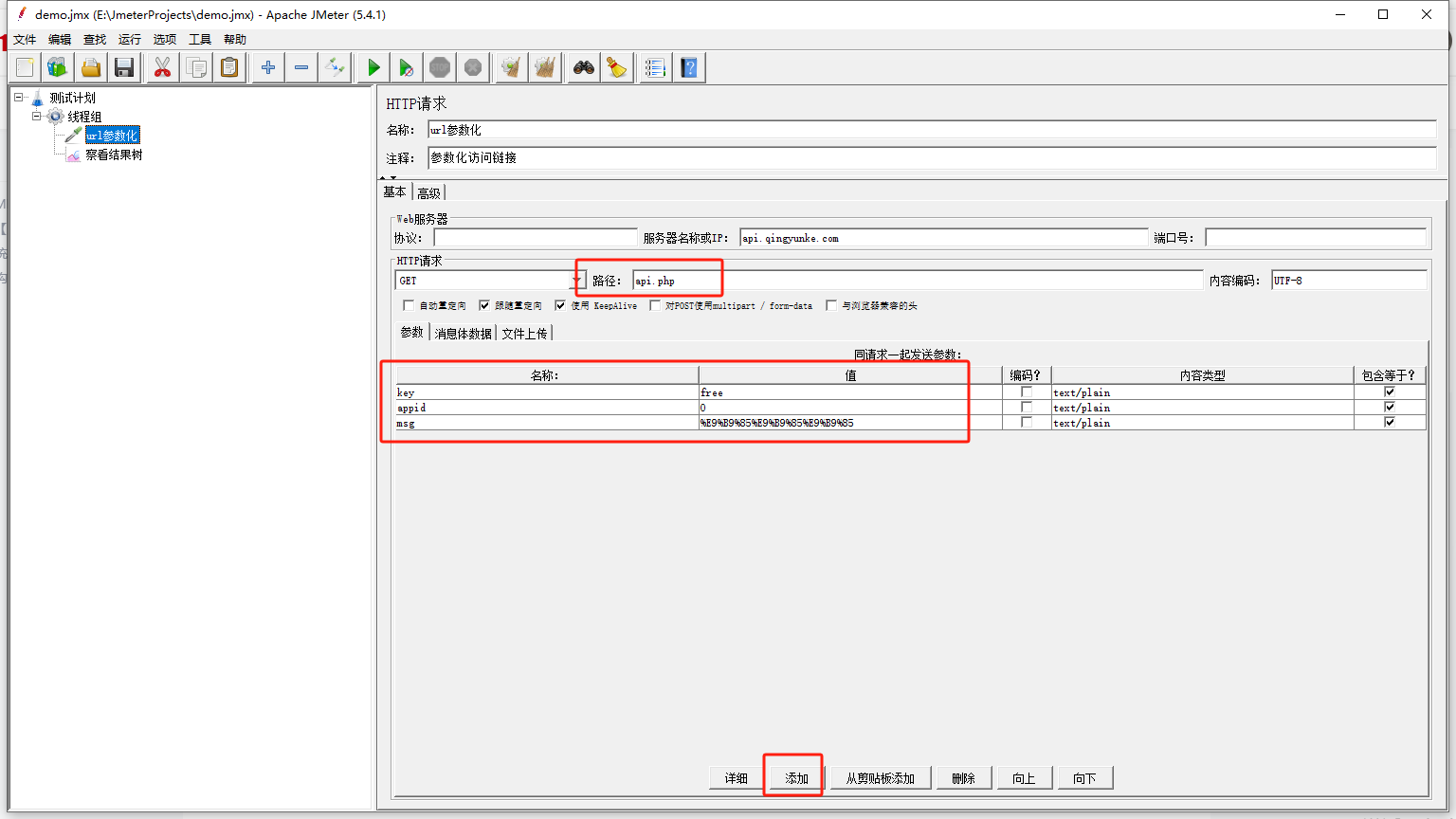The height and width of the screenshot is (819, 1456).
Task: Click the 服务器名称或IP input field
Action: (x=944, y=238)
